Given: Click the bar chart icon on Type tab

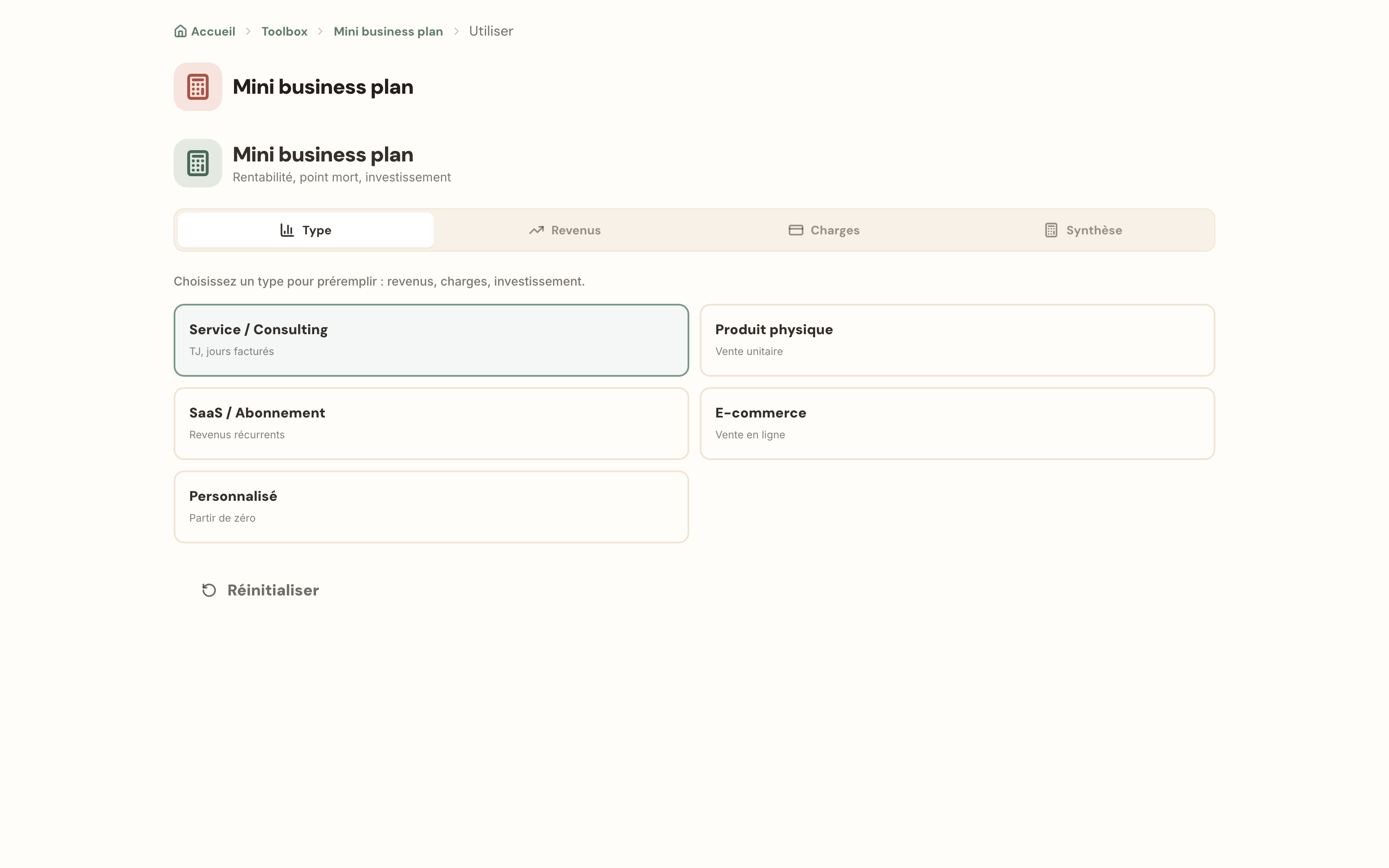Looking at the screenshot, I should pos(287,230).
